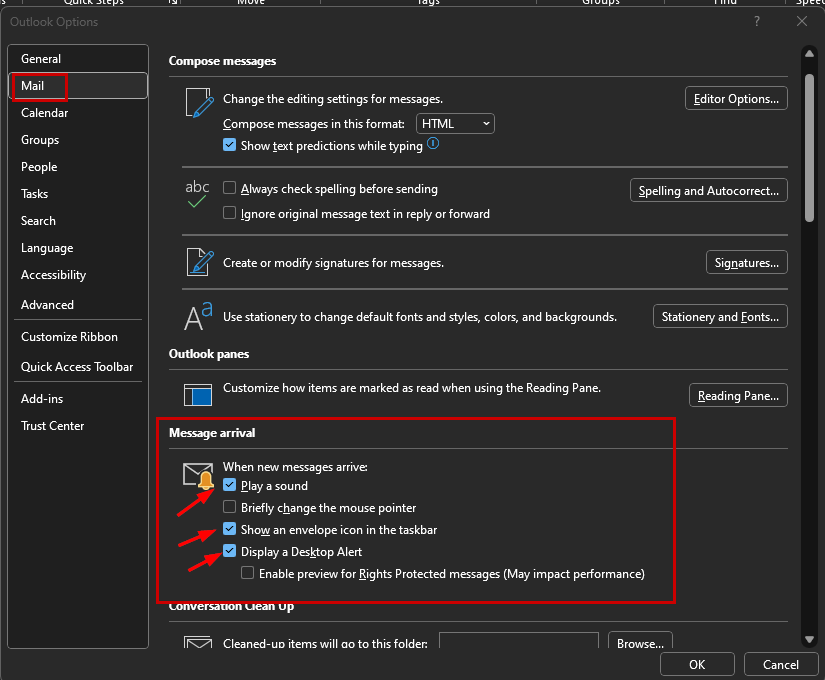
Task: Disable Play a sound for new messages
Action: [229, 485]
